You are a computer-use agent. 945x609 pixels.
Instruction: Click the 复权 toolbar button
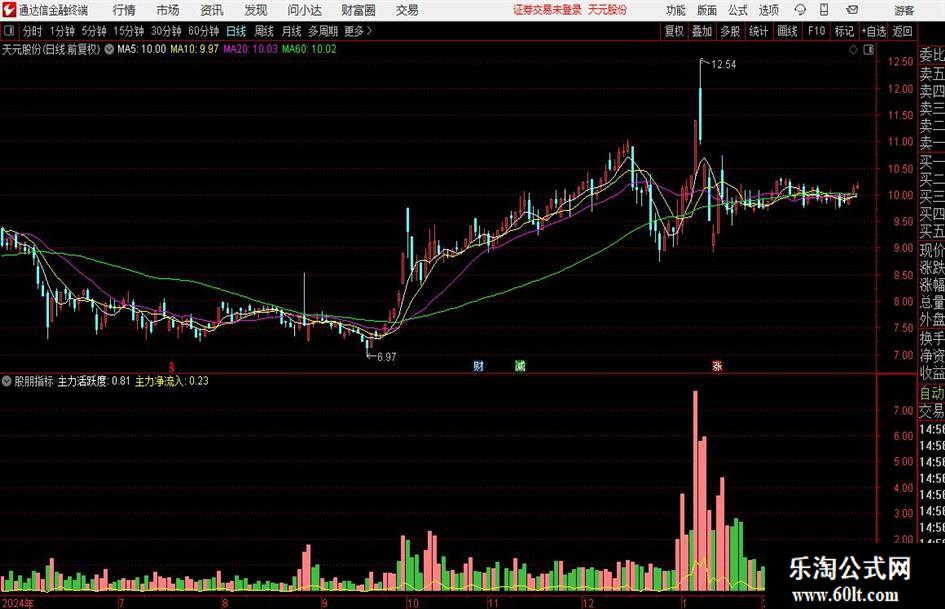pos(674,31)
